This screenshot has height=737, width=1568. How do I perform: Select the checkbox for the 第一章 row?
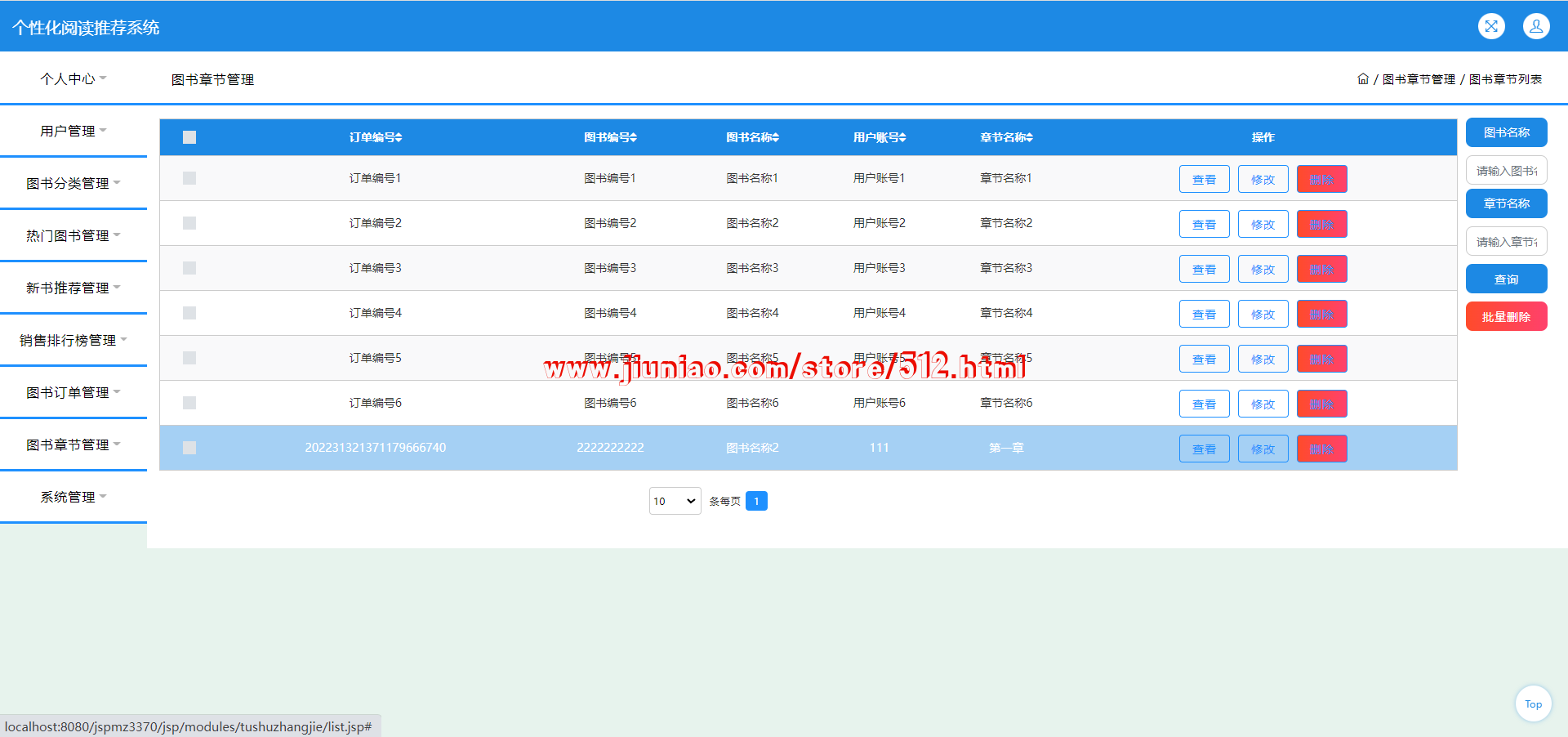tap(189, 448)
